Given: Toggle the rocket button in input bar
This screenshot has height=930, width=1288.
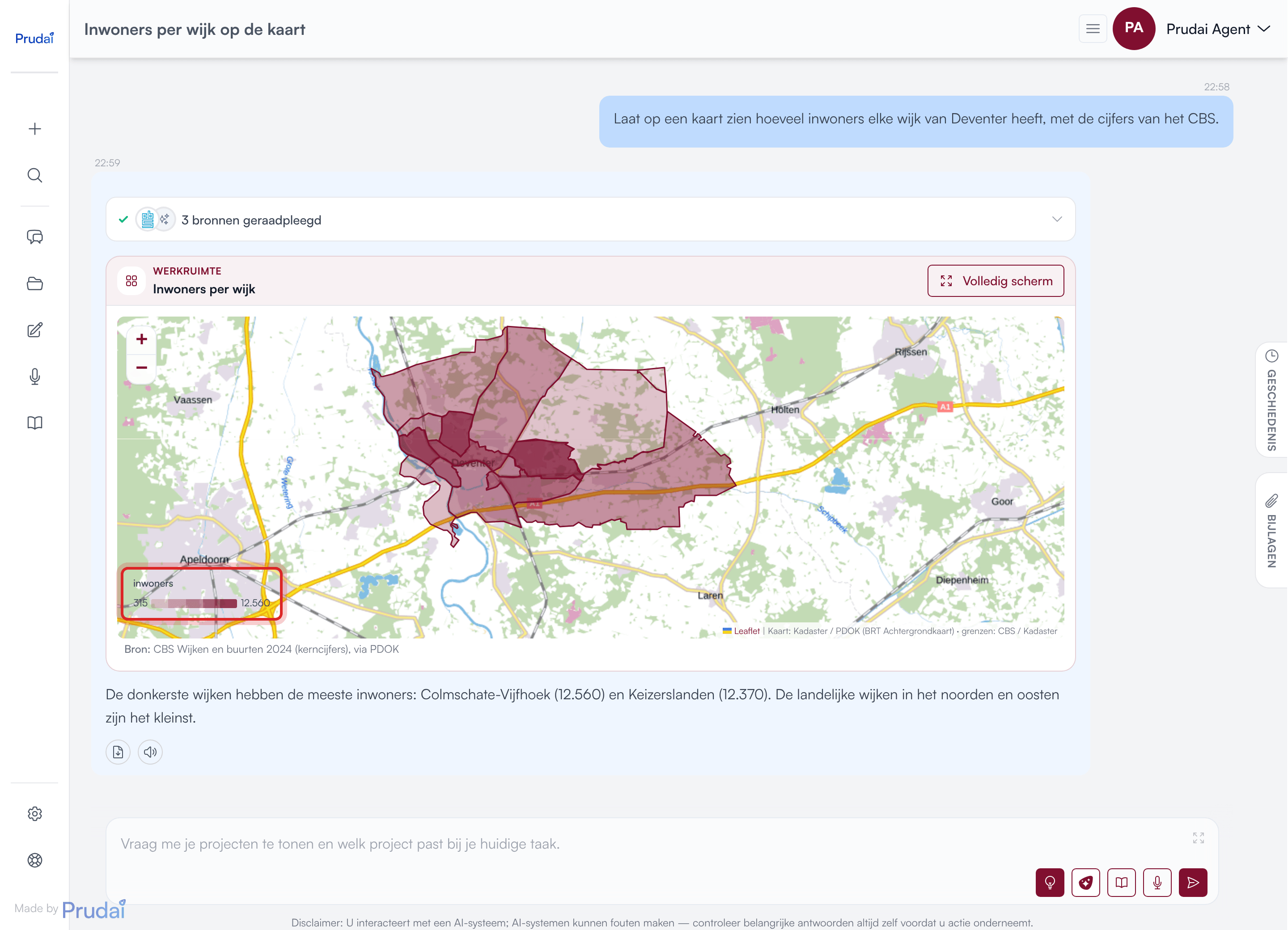Looking at the screenshot, I should pos(1085,882).
